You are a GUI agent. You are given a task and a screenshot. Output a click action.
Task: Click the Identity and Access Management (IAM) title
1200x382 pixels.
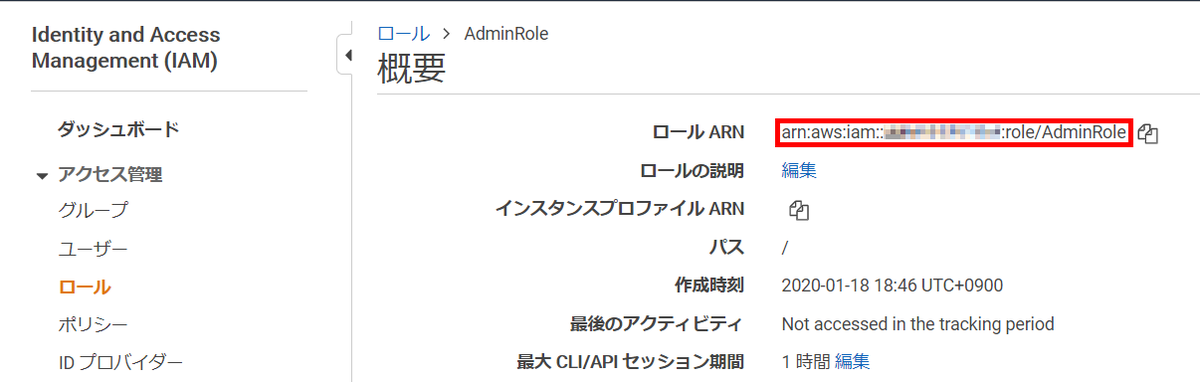point(126,48)
